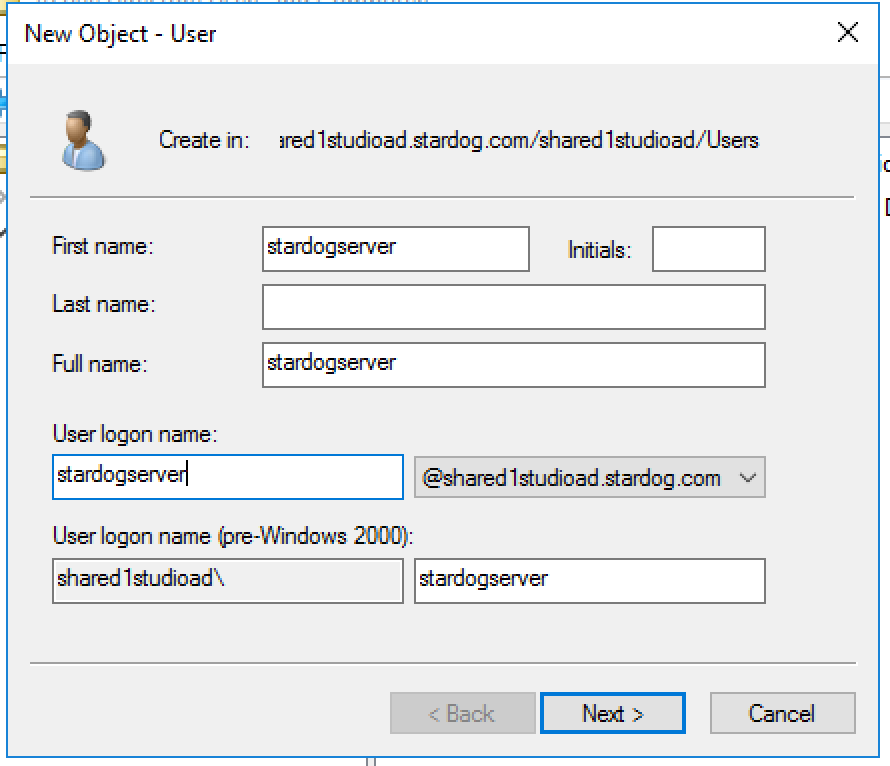Image resolution: width=890 pixels, height=766 pixels.
Task: Focus the Initials text box
Action: click(708, 249)
